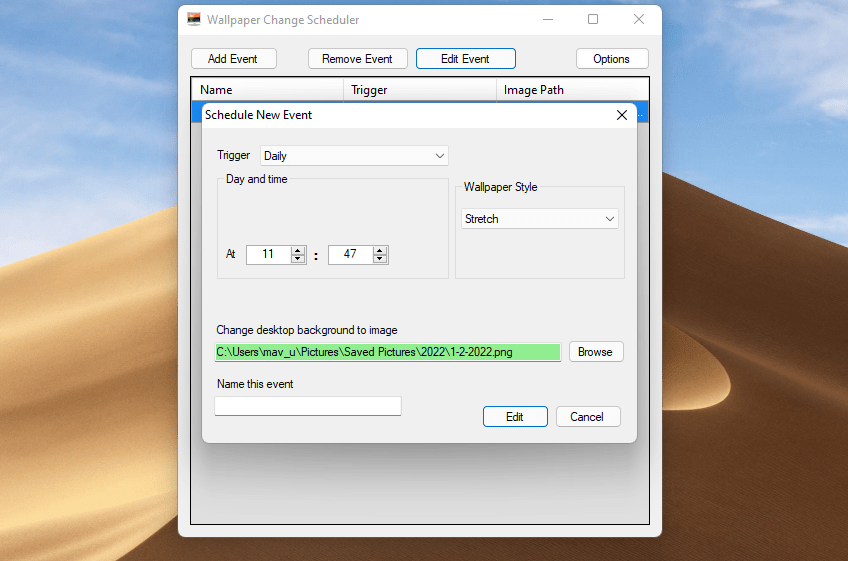Minimize the Wallpaper Change Scheduler window

tap(548, 19)
